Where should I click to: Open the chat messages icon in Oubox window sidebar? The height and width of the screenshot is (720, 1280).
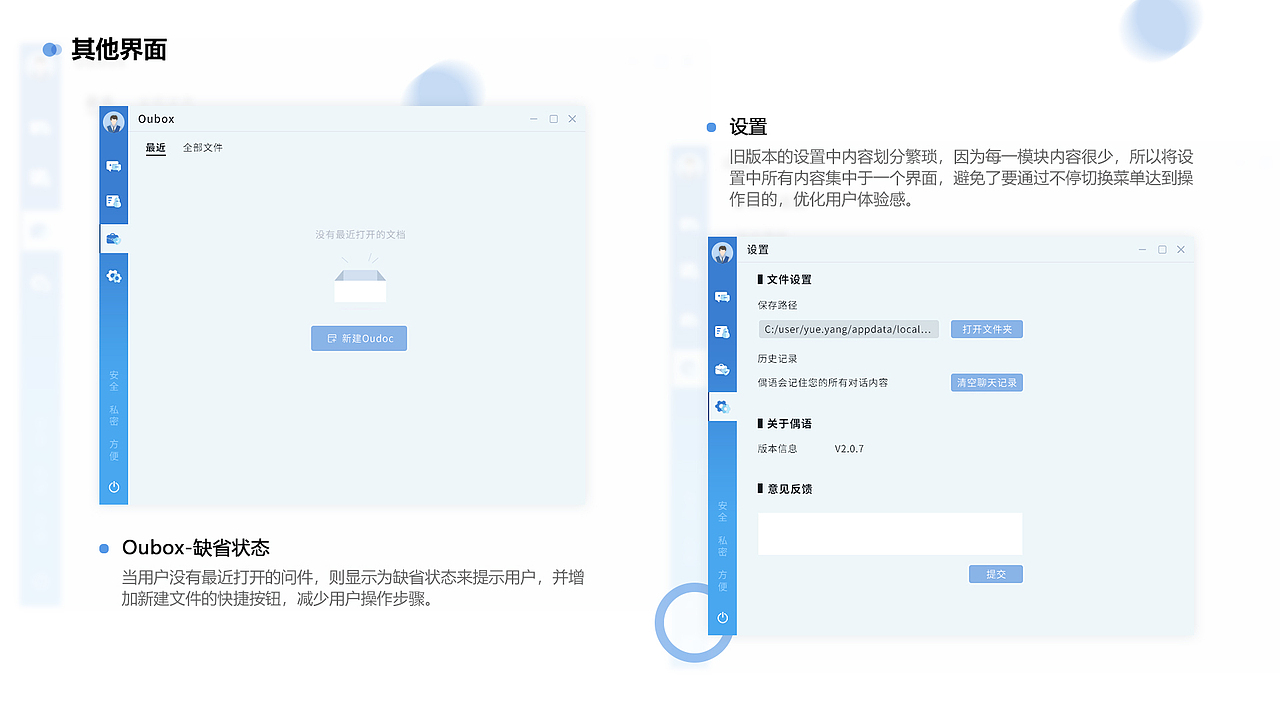pyautogui.click(x=114, y=166)
